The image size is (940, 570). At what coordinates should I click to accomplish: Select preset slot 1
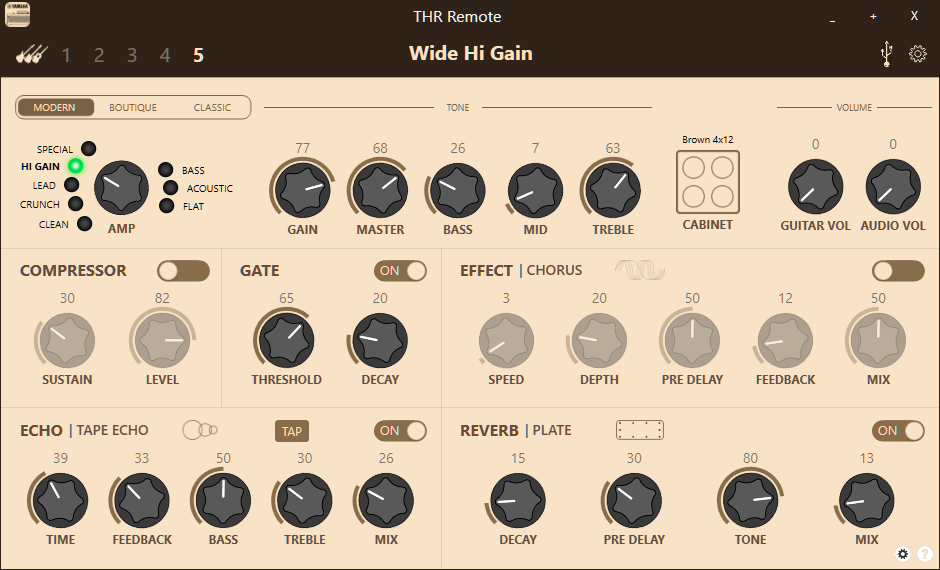[66, 55]
